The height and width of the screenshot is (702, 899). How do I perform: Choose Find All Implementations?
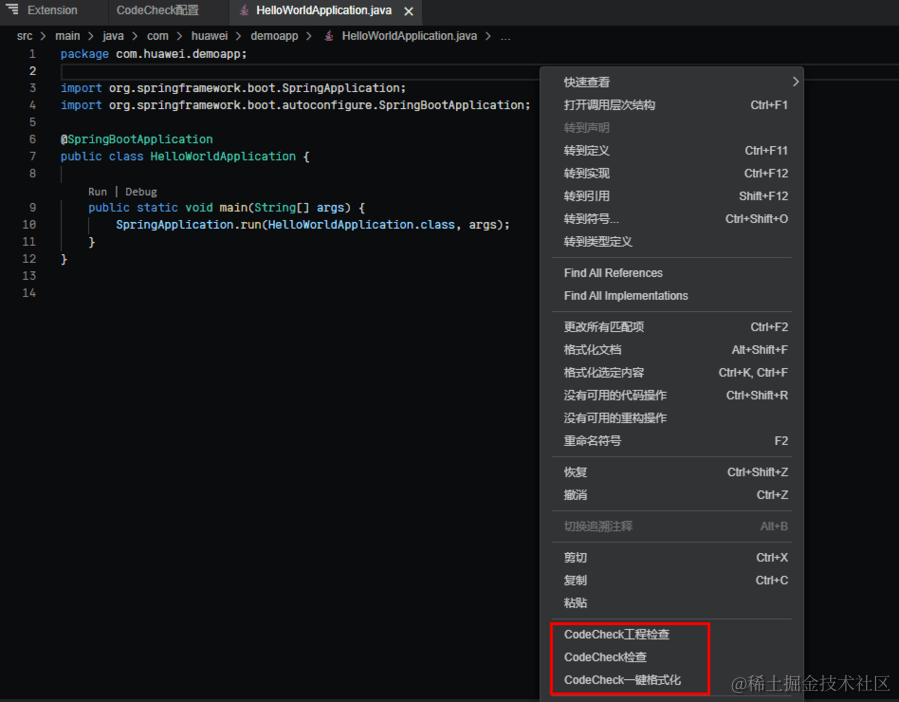pos(671,296)
